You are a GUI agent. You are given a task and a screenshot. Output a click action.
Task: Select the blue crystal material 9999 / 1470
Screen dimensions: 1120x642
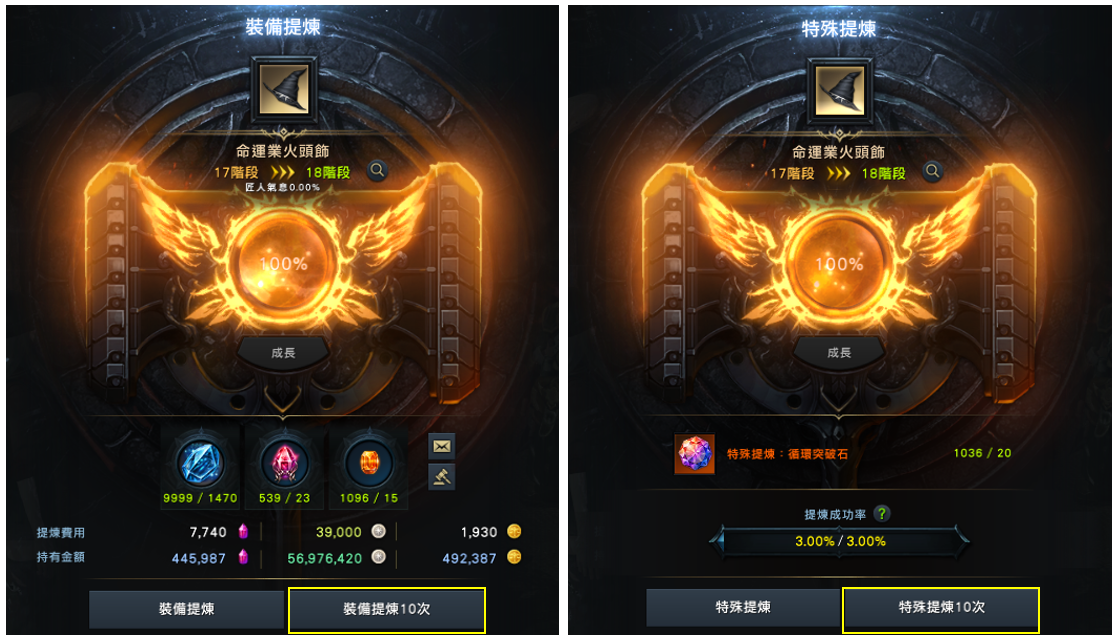point(201,462)
